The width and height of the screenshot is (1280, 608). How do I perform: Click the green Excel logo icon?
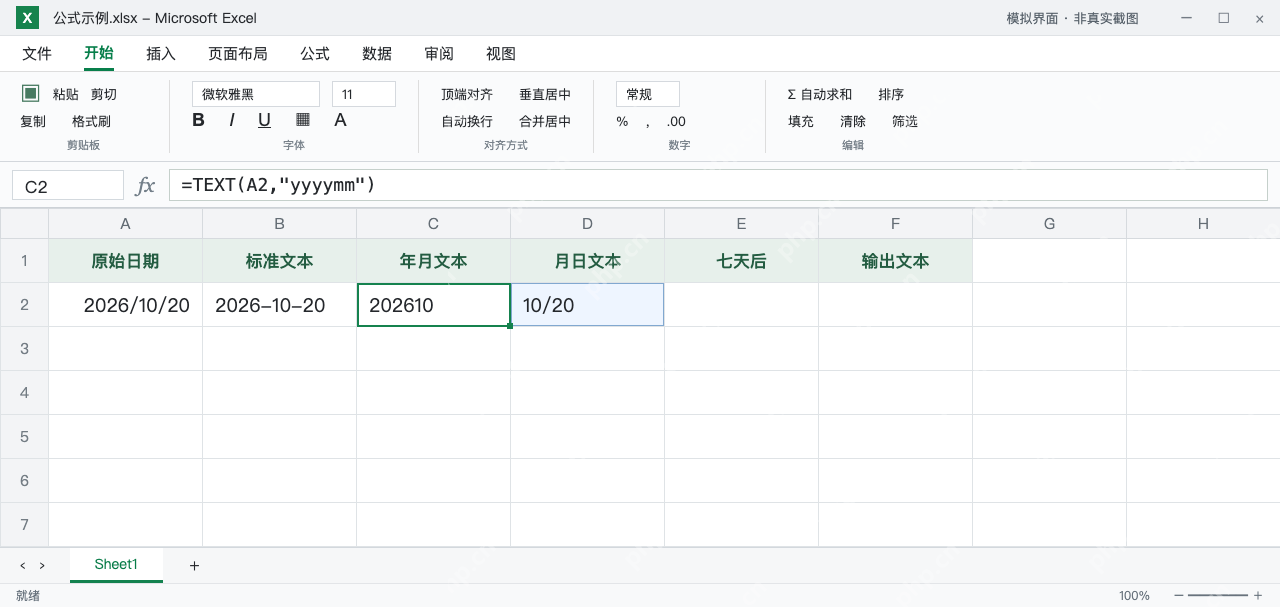27,18
